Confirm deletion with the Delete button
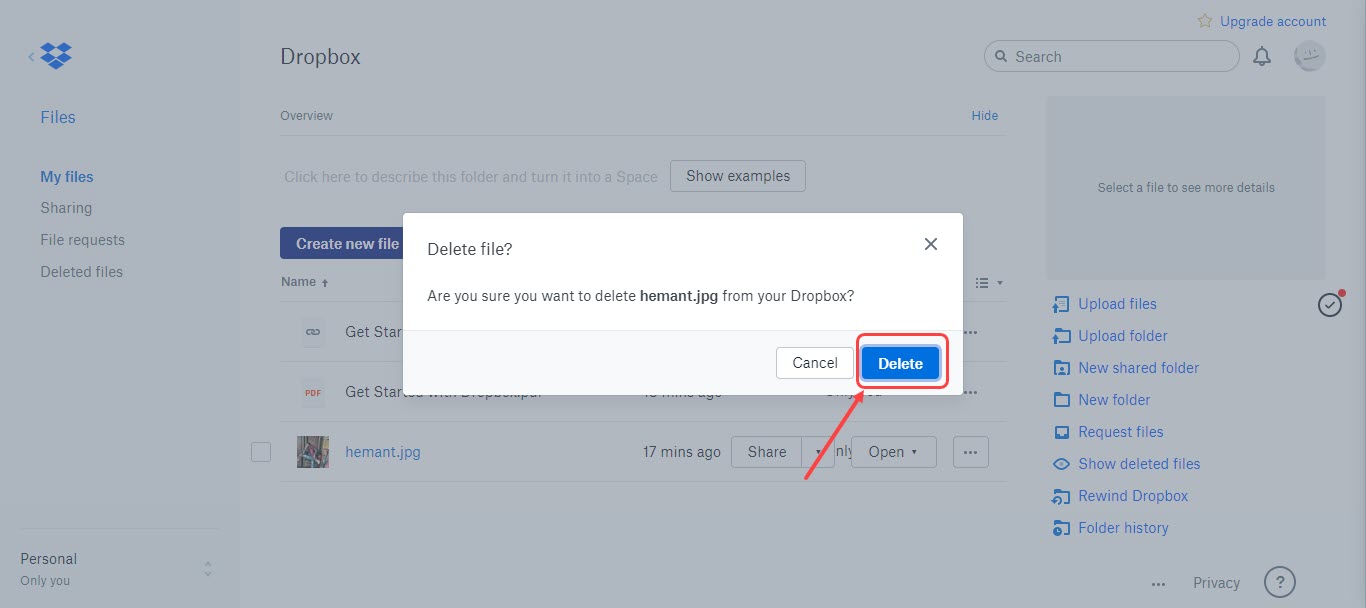This screenshot has height=608, width=1366. pyautogui.click(x=899, y=362)
